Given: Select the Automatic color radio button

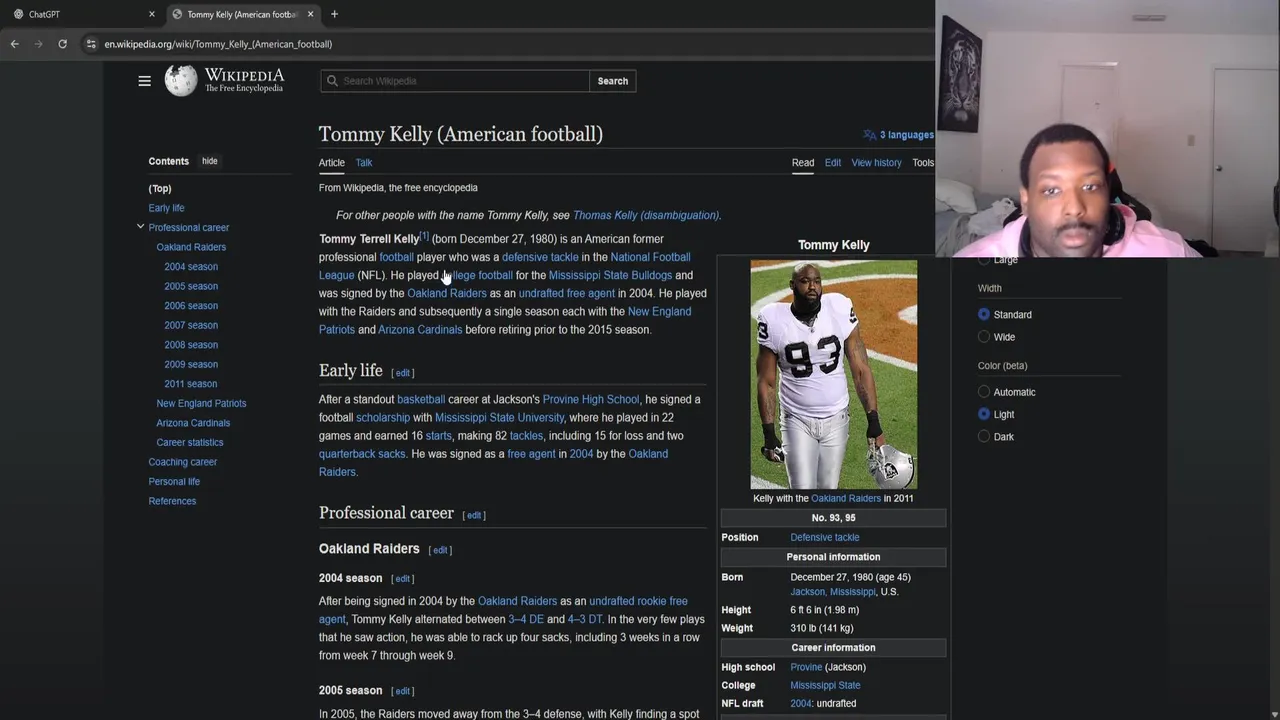Looking at the screenshot, I should [984, 392].
